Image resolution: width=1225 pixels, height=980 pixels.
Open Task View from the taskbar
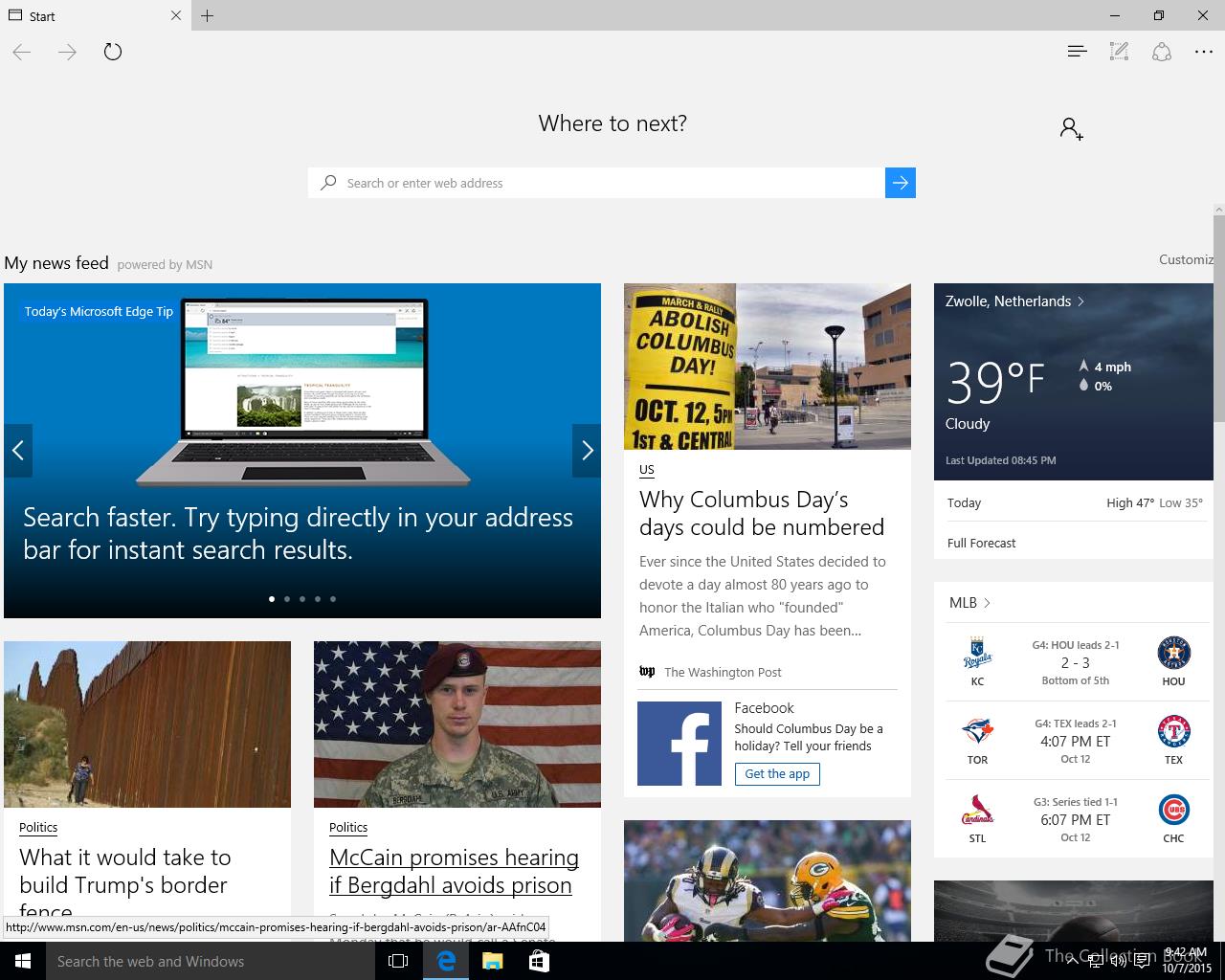click(x=398, y=961)
